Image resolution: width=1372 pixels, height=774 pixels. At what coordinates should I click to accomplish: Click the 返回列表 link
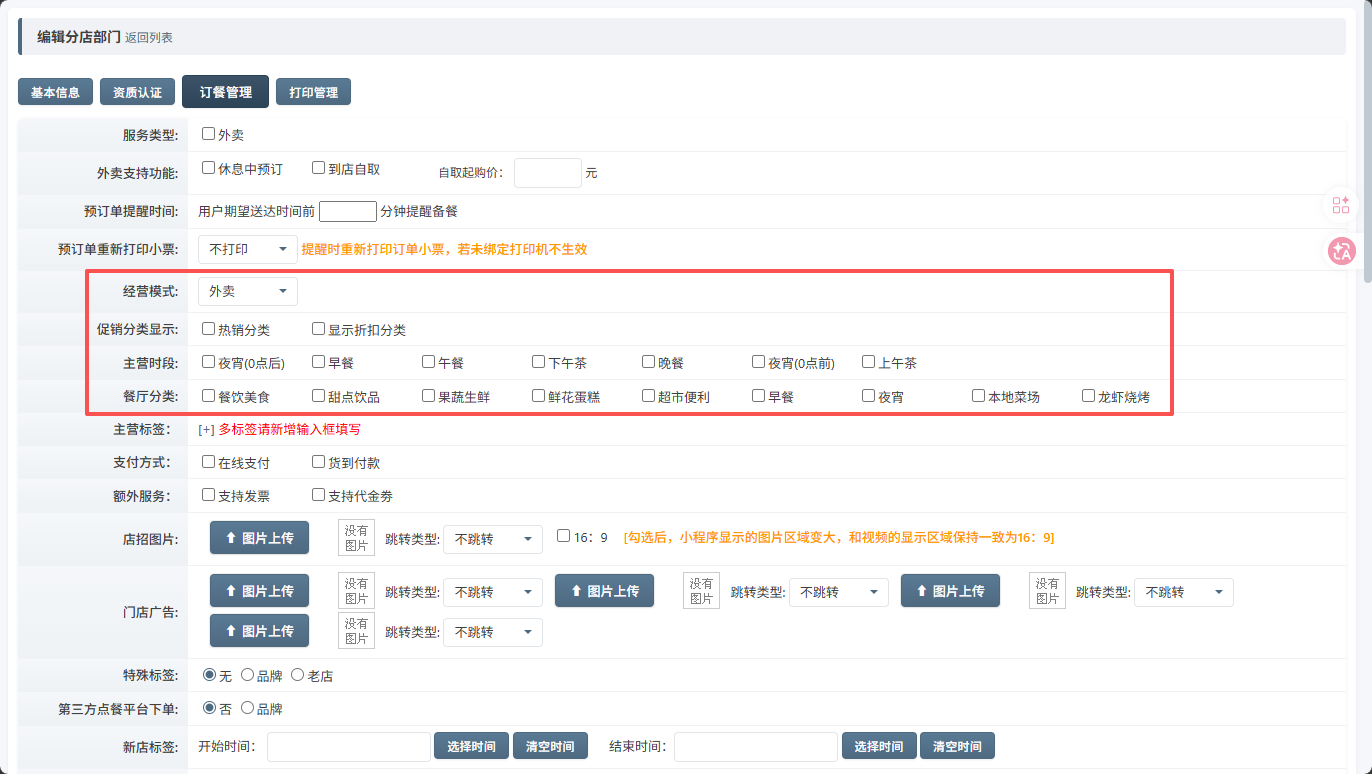click(x=149, y=38)
